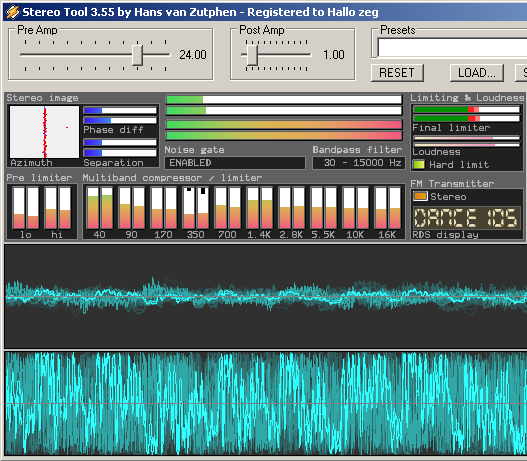Click the Presets input field
This screenshot has width=527, height=461.
[x=452, y=48]
